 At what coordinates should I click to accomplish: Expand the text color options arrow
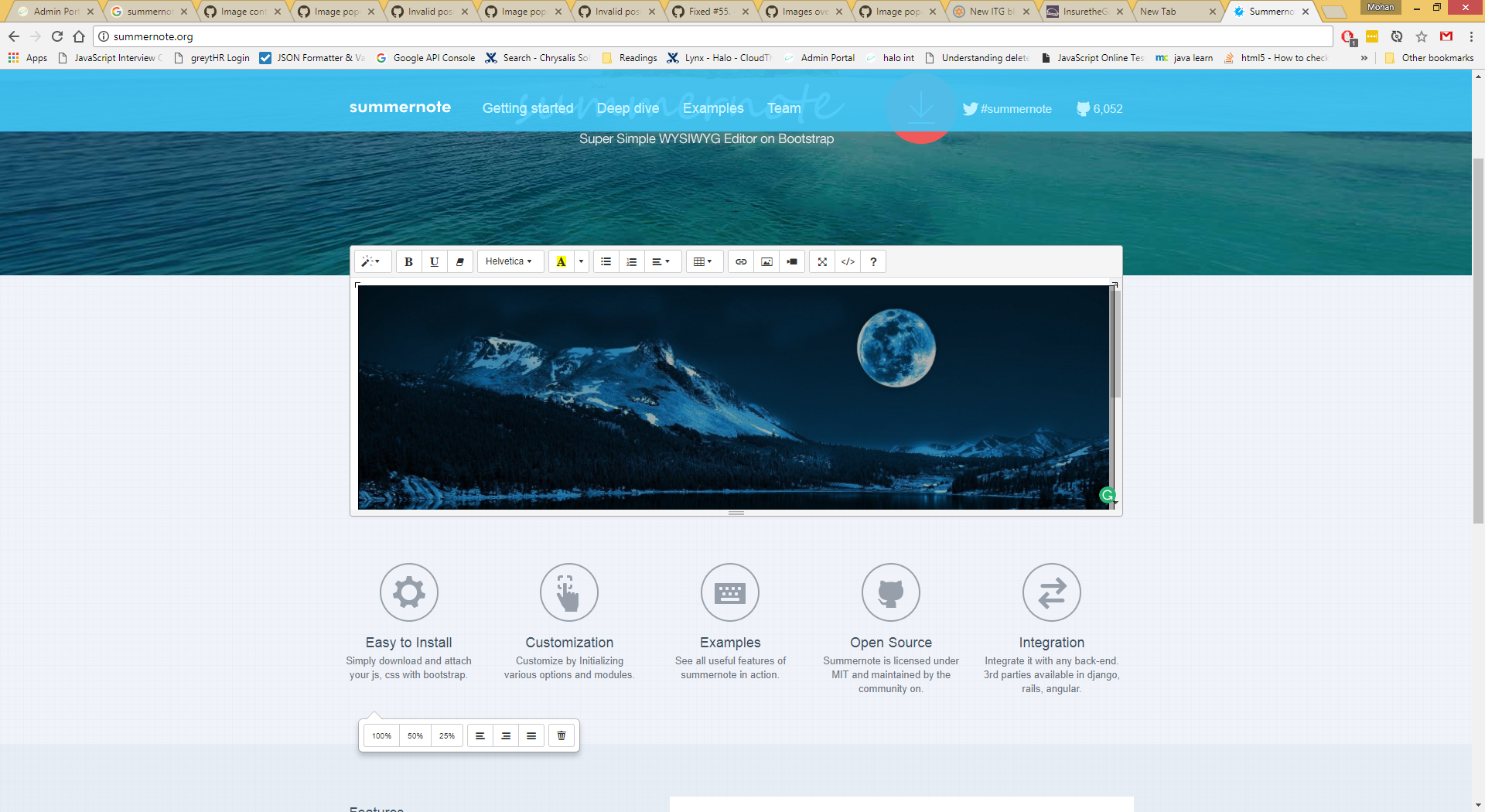581,261
